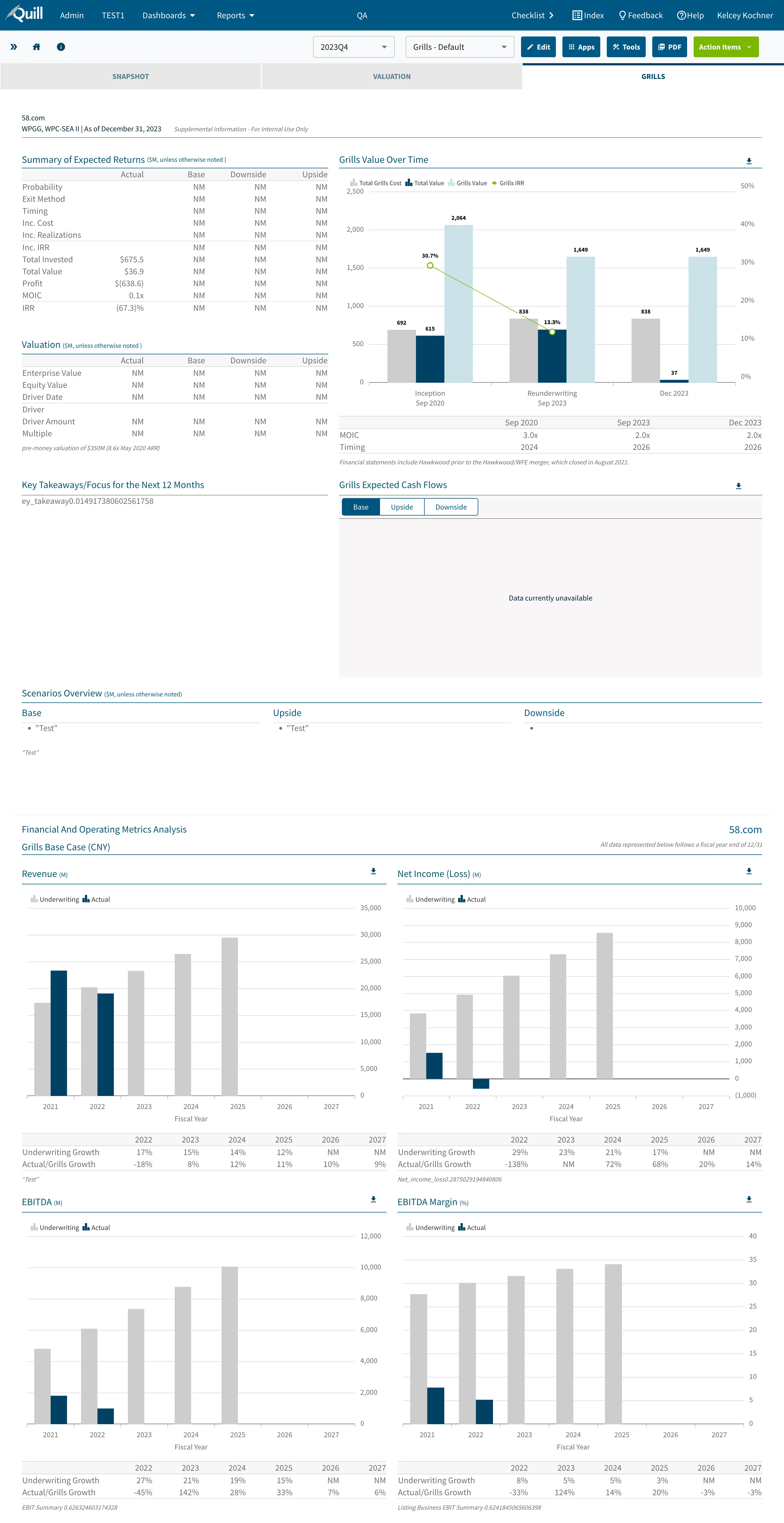Toggle Underwriting legend in Net Income chart
Screen dimensions: 784x1523
point(430,899)
